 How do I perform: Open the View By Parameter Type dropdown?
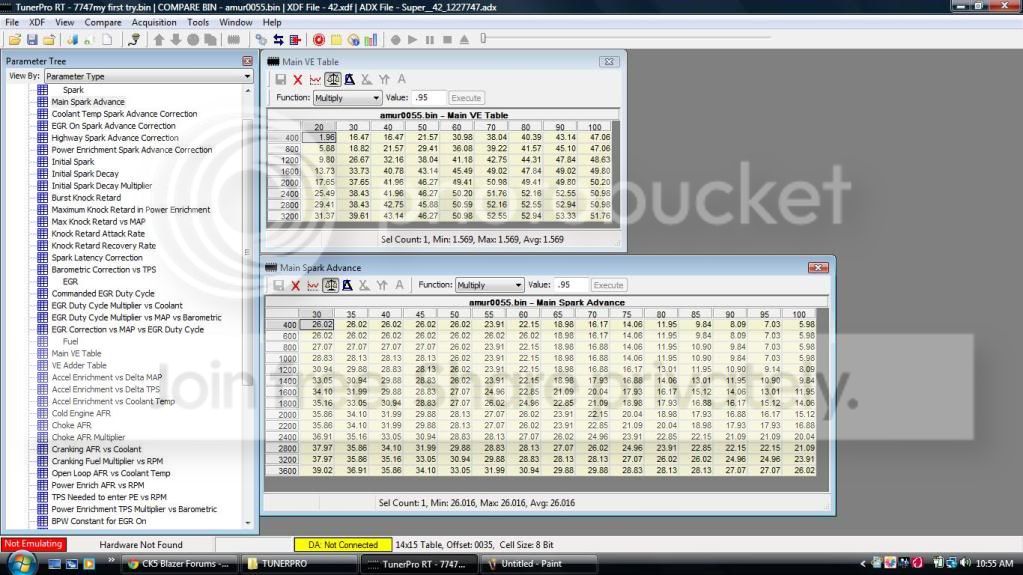149,76
